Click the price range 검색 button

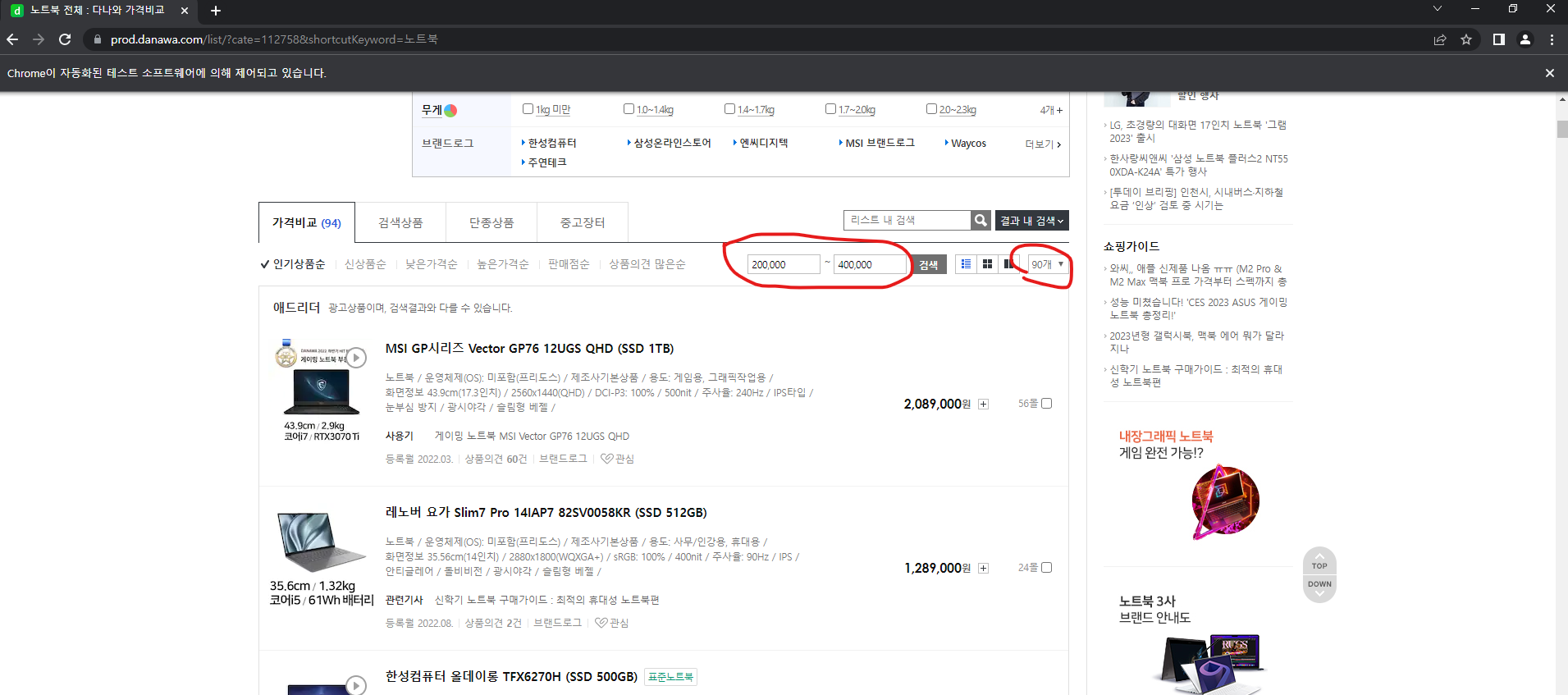pyautogui.click(x=928, y=264)
